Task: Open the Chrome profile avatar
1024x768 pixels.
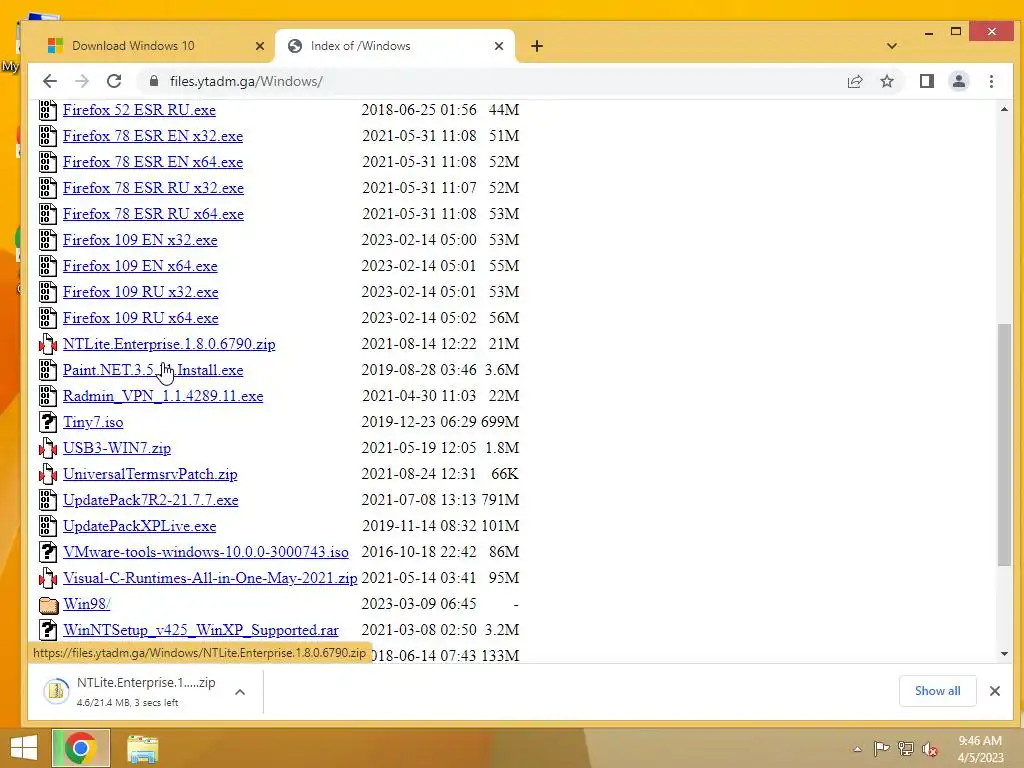Action: [959, 81]
